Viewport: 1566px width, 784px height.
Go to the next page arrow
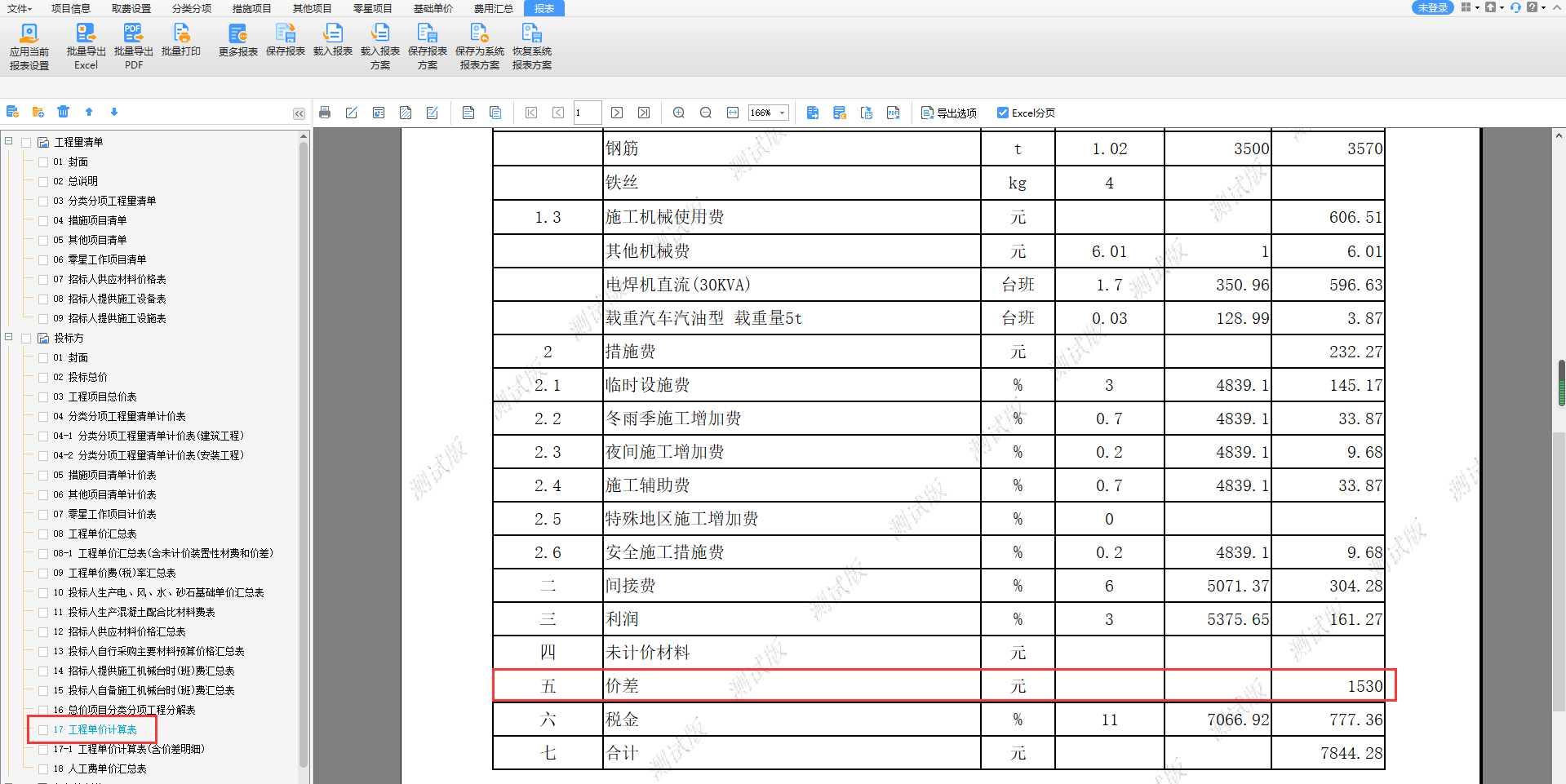click(617, 113)
